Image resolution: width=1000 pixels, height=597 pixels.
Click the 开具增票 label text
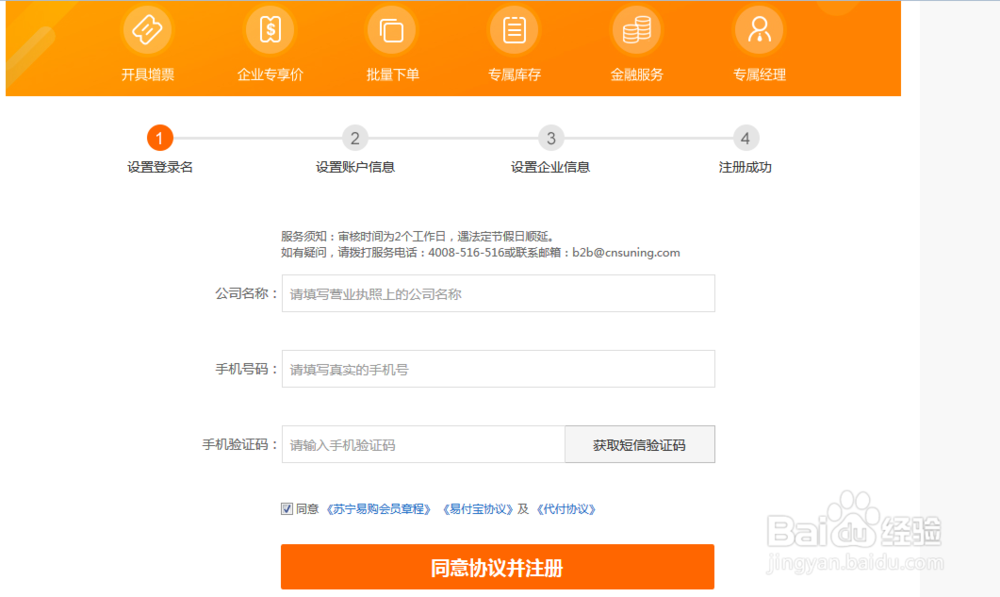(148, 75)
